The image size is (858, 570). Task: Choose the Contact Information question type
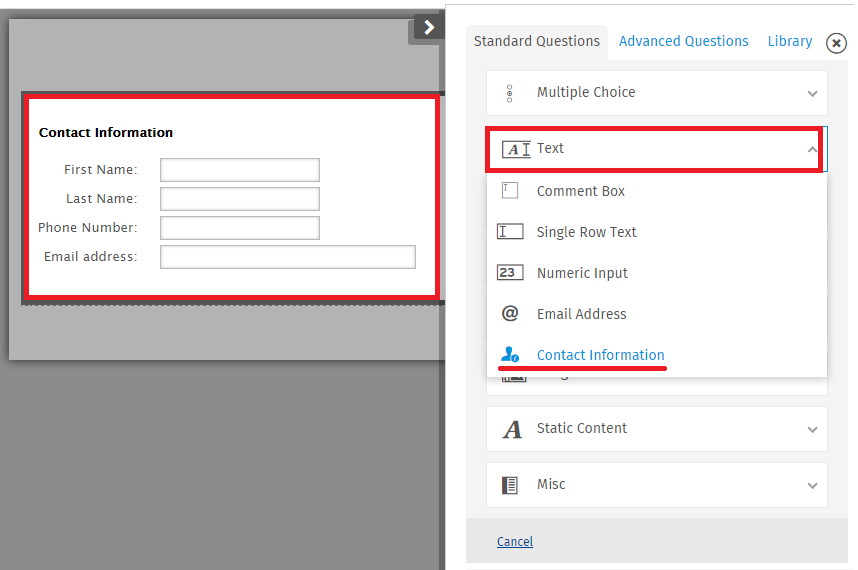coord(600,355)
